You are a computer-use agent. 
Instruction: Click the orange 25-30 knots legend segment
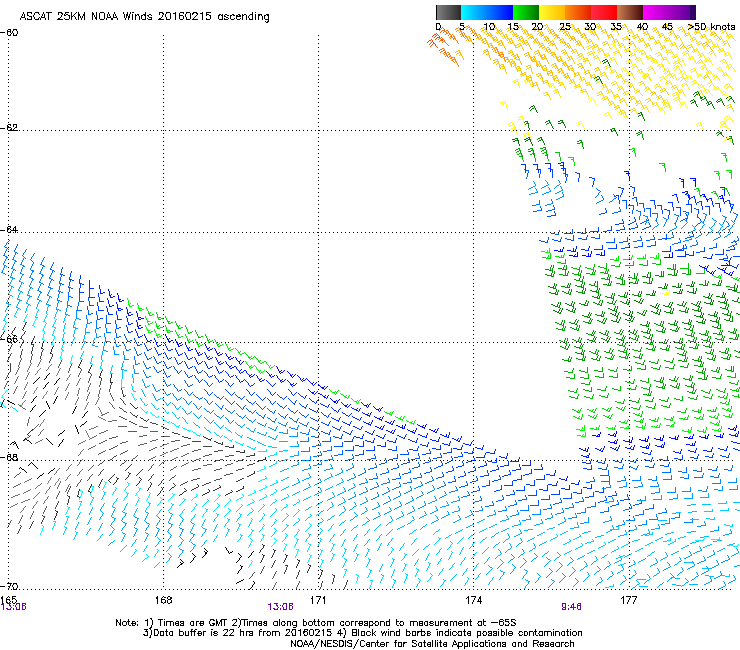(x=578, y=12)
